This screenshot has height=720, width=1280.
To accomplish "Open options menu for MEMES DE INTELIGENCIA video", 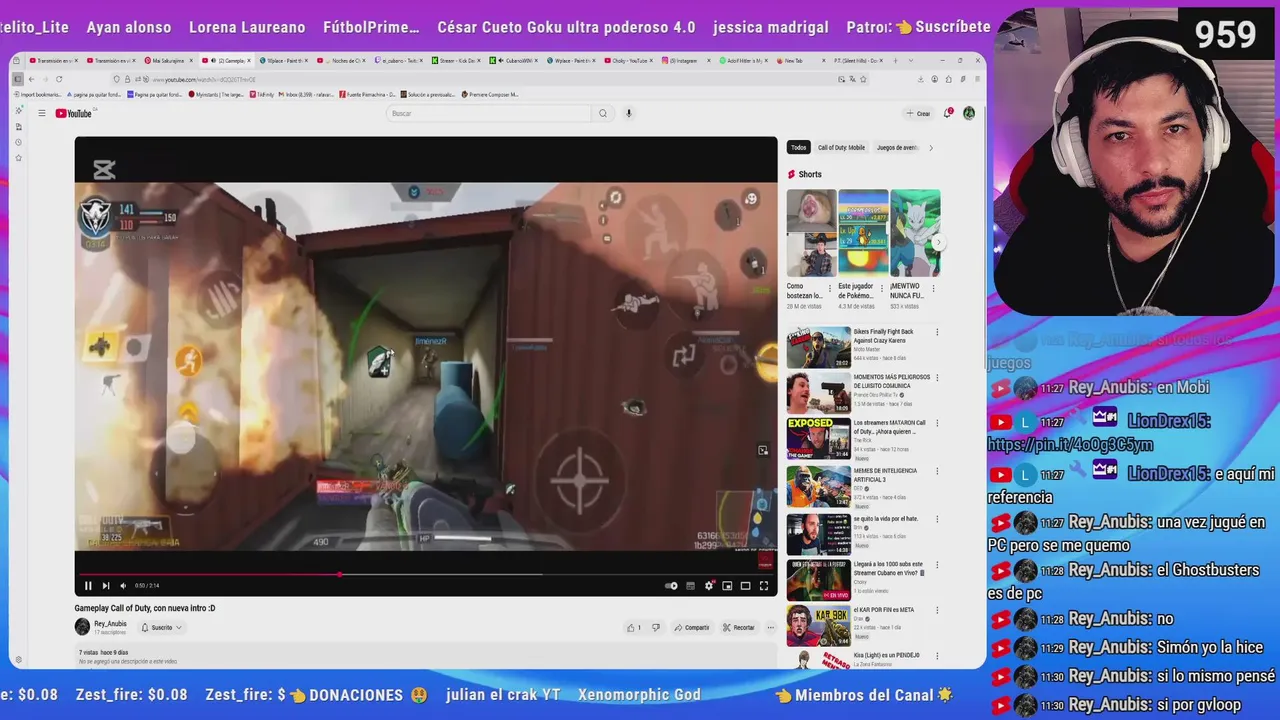I will pyautogui.click(x=937, y=471).
